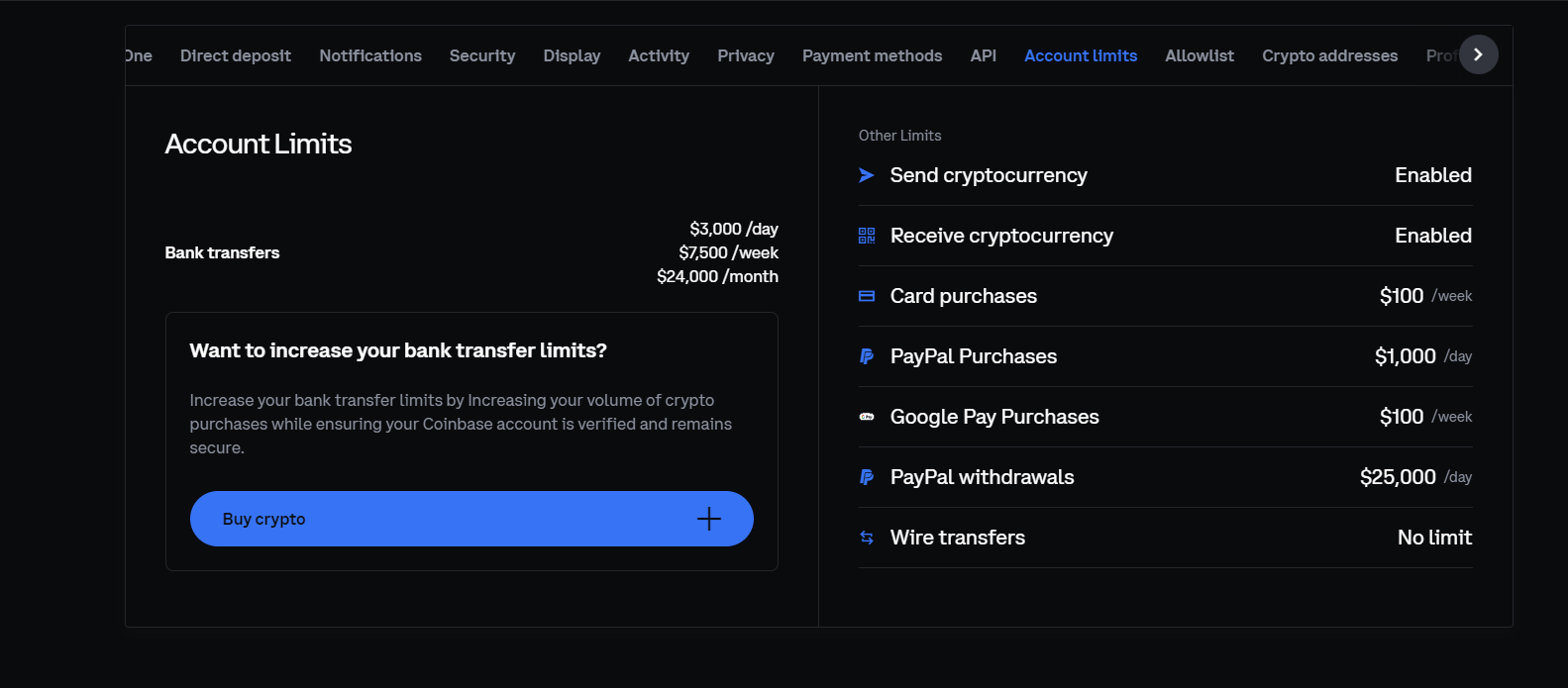Switch to the Payment methods tab

pos(872,55)
